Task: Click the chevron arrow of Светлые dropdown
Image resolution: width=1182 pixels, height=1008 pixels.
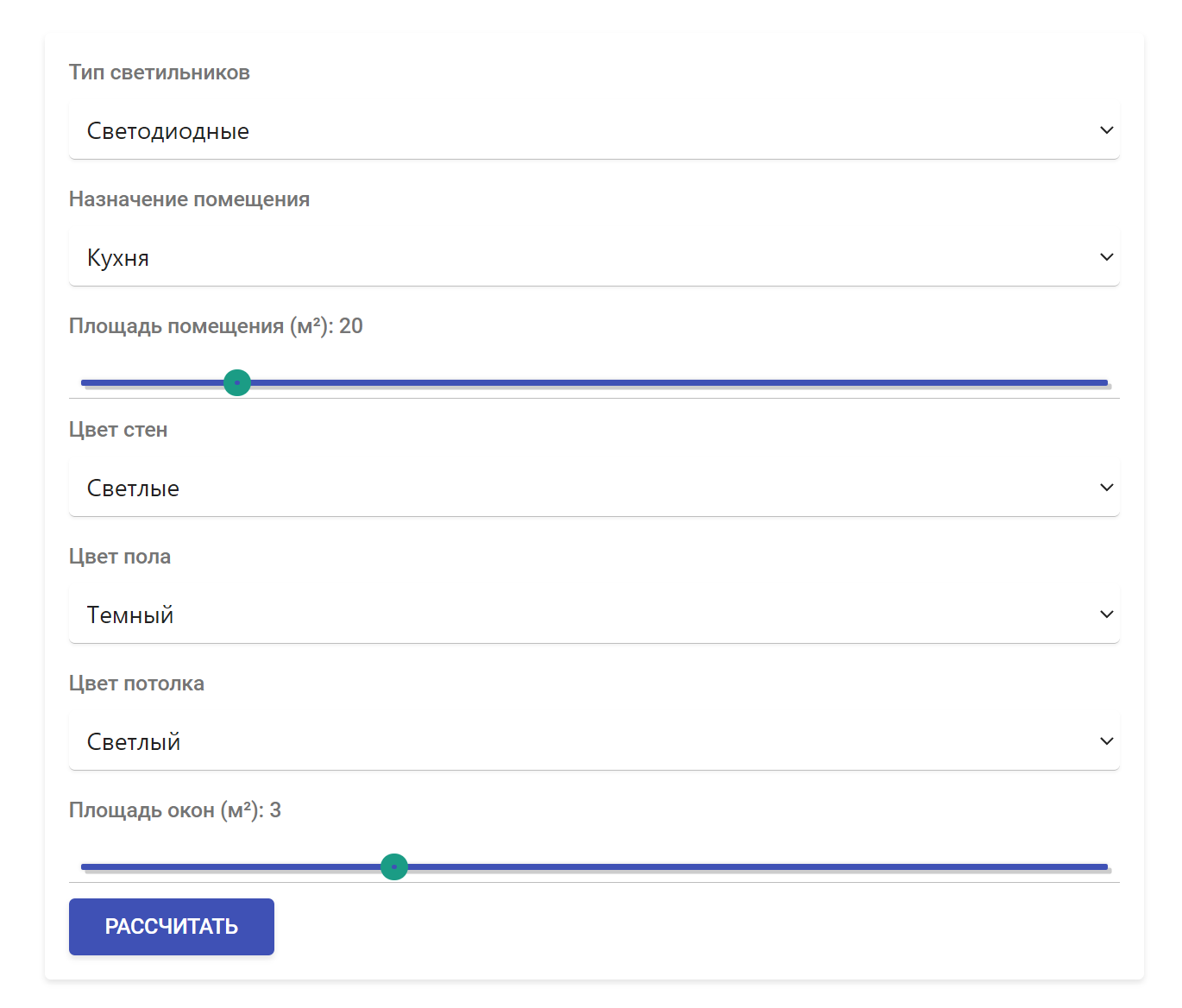Action: [1106, 488]
